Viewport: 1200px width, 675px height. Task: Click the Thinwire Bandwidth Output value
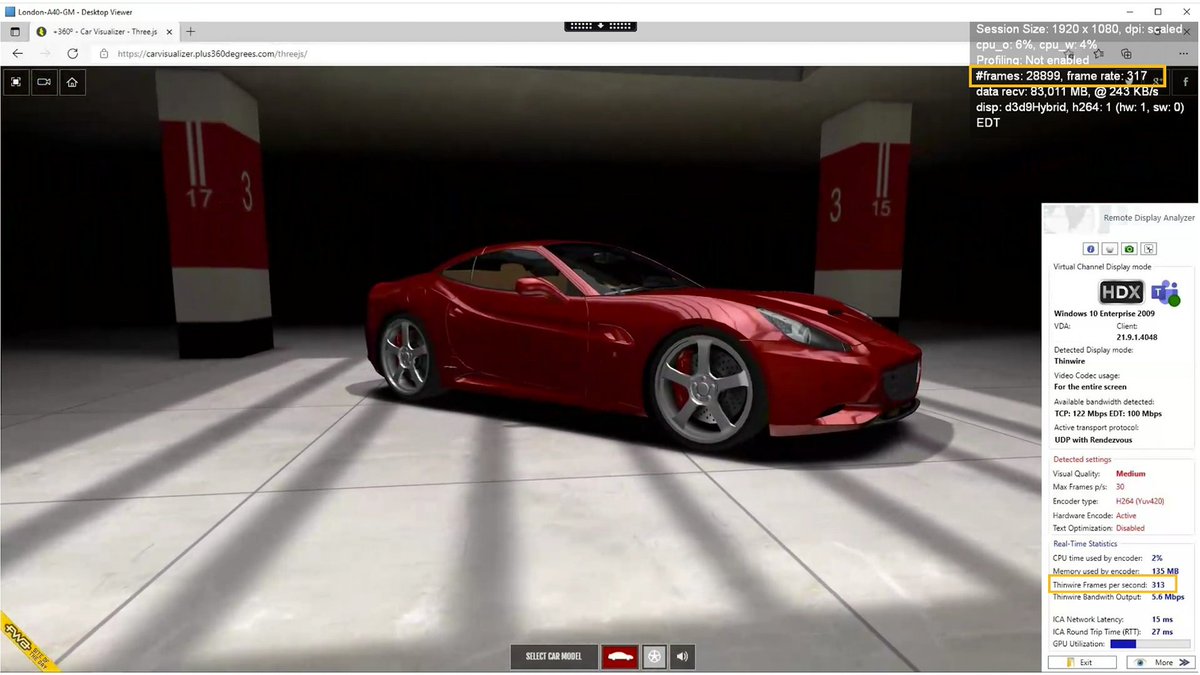point(1168,597)
